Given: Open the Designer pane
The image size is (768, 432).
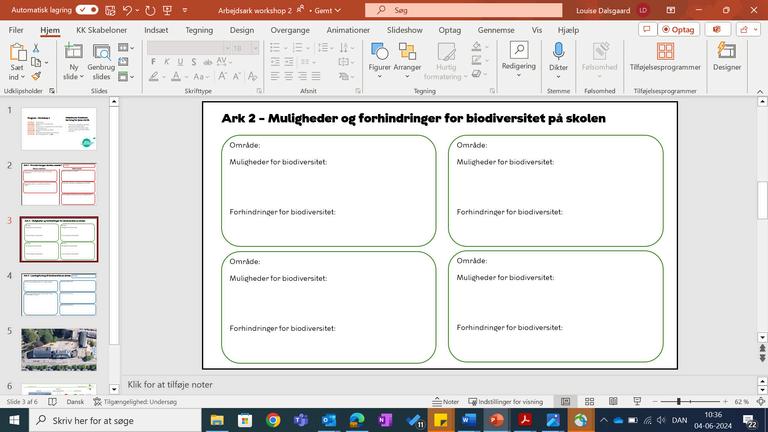Looking at the screenshot, I should 727,57.
